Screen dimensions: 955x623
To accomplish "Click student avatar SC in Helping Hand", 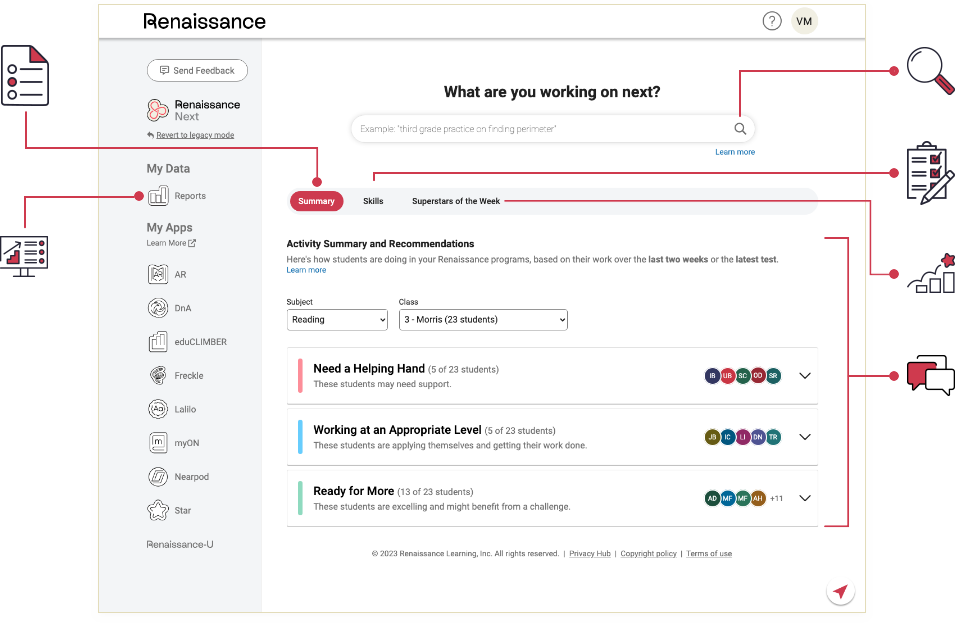I will pos(742,376).
